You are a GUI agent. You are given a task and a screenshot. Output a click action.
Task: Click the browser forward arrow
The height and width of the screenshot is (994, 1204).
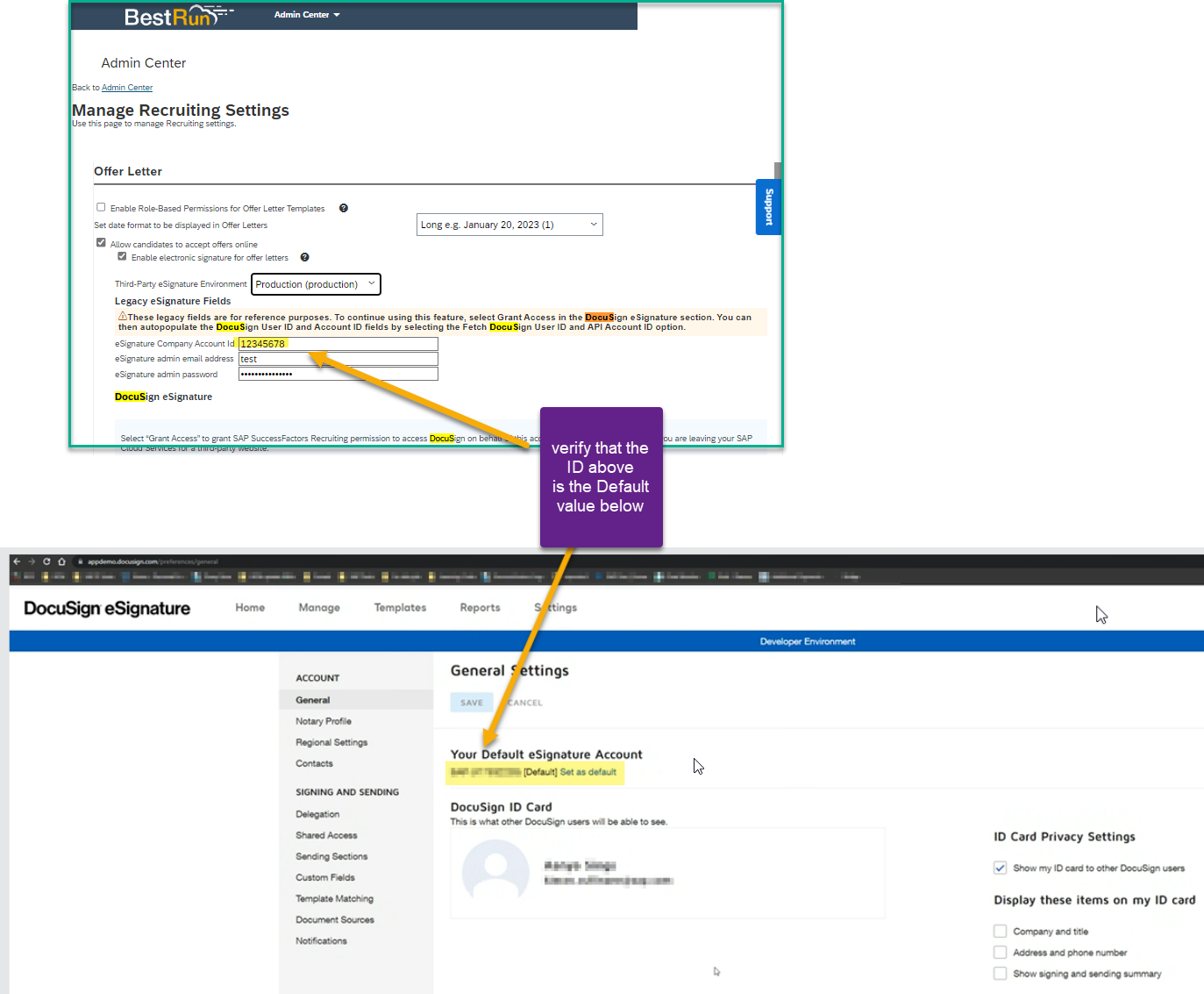click(x=32, y=561)
